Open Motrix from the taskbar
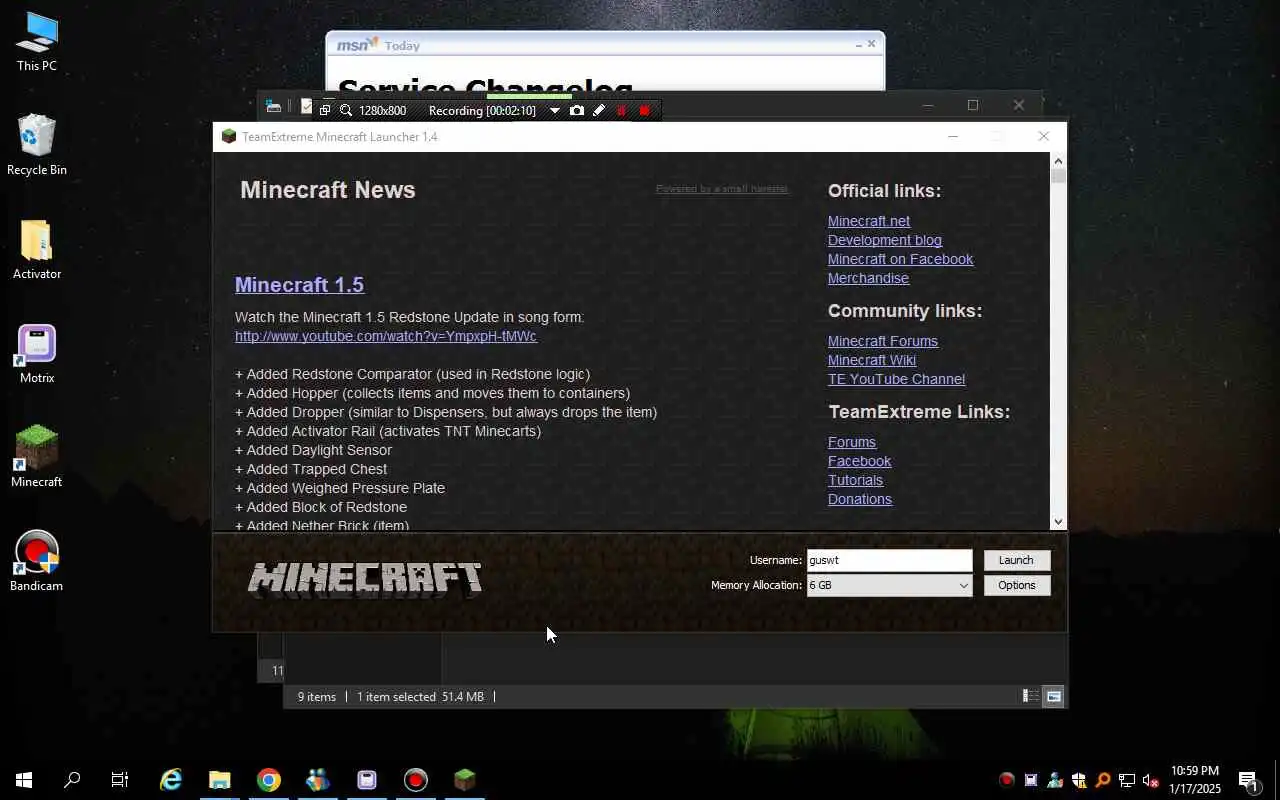The image size is (1280, 800). (x=367, y=780)
